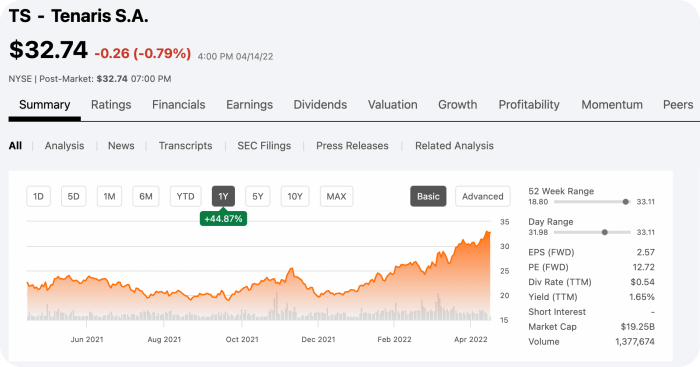The image size is (700, 367).
Task: Select the 6M chart period
Action: 146,196
